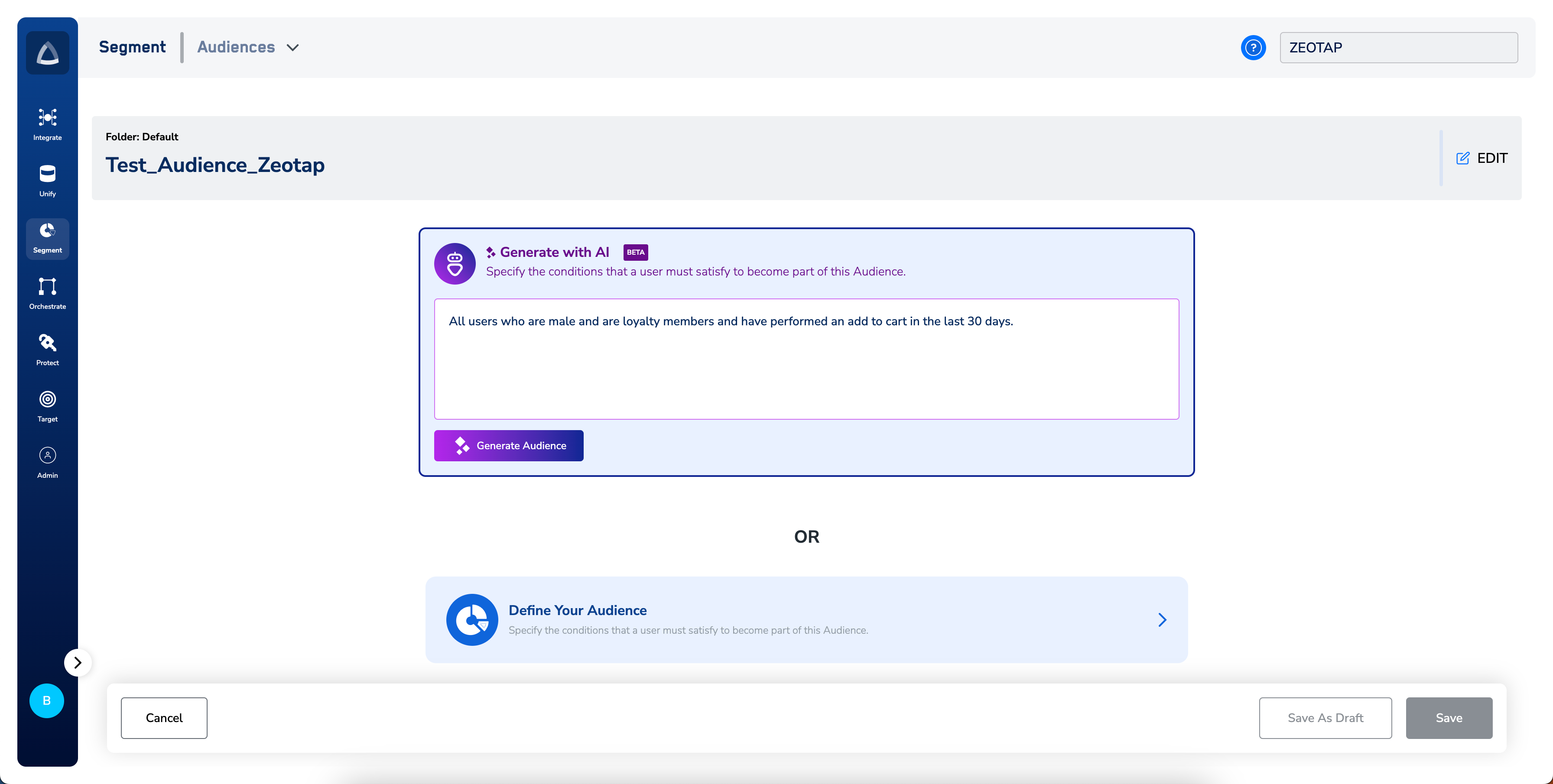Open the Integrate module in sidebar
Screen dimensions: 1553x784
pos(48,125)
